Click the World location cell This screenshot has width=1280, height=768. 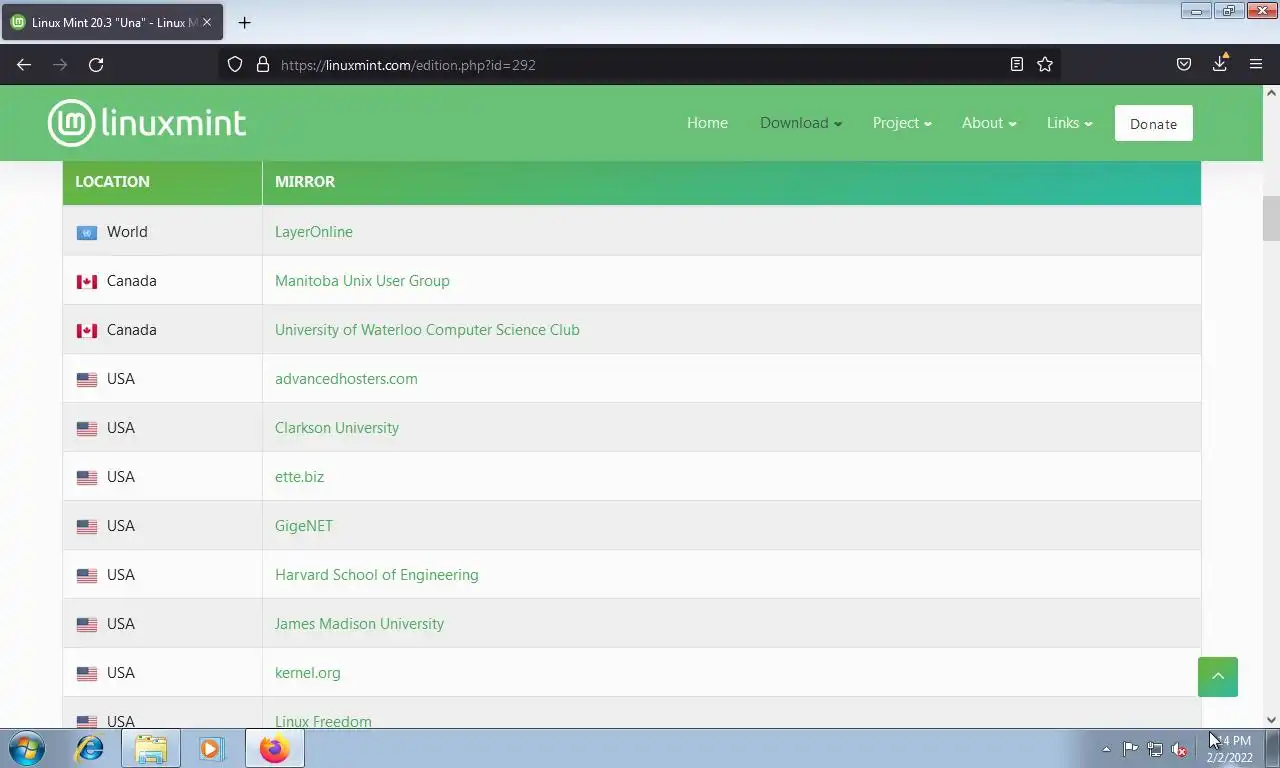click(x=162, y=232)
